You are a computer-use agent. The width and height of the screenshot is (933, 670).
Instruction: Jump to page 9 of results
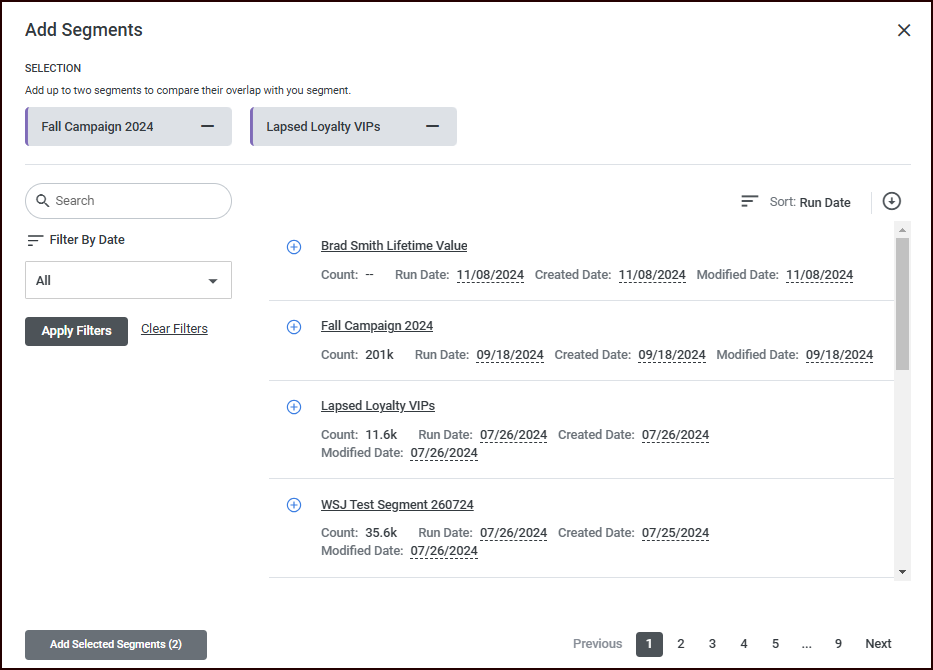coord(838,644)
